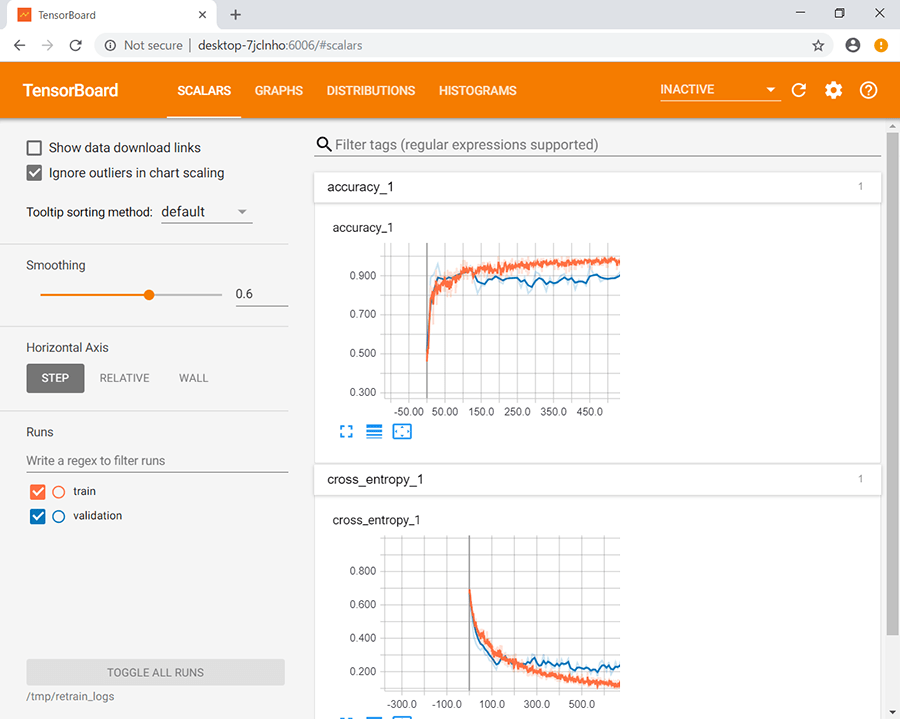Screen dimensions: 900x719
Task: Open the INACTIVE plugins dropdown
Action: (x=718, y=90)
